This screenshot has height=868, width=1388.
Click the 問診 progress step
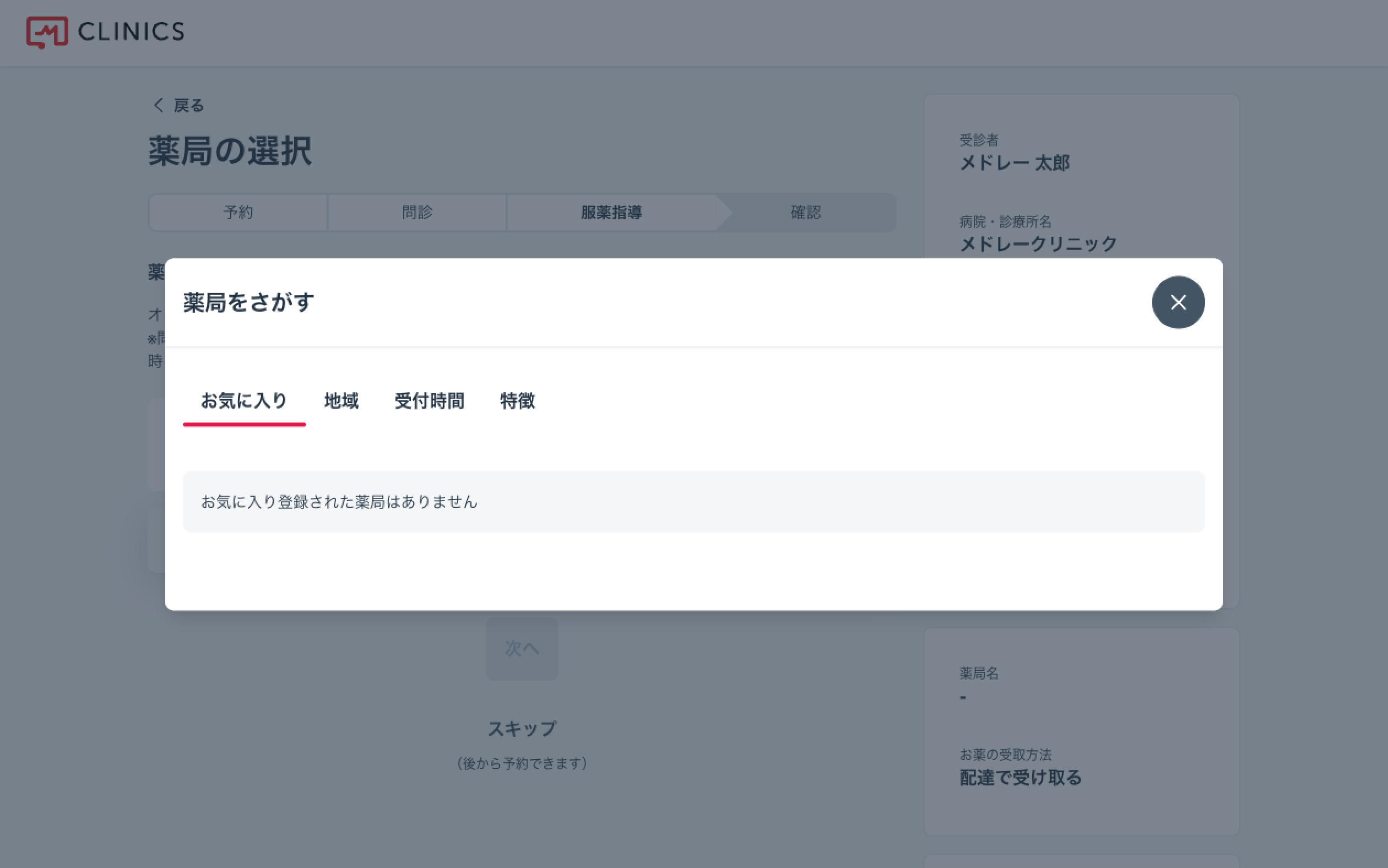click(x=418, y=213)
